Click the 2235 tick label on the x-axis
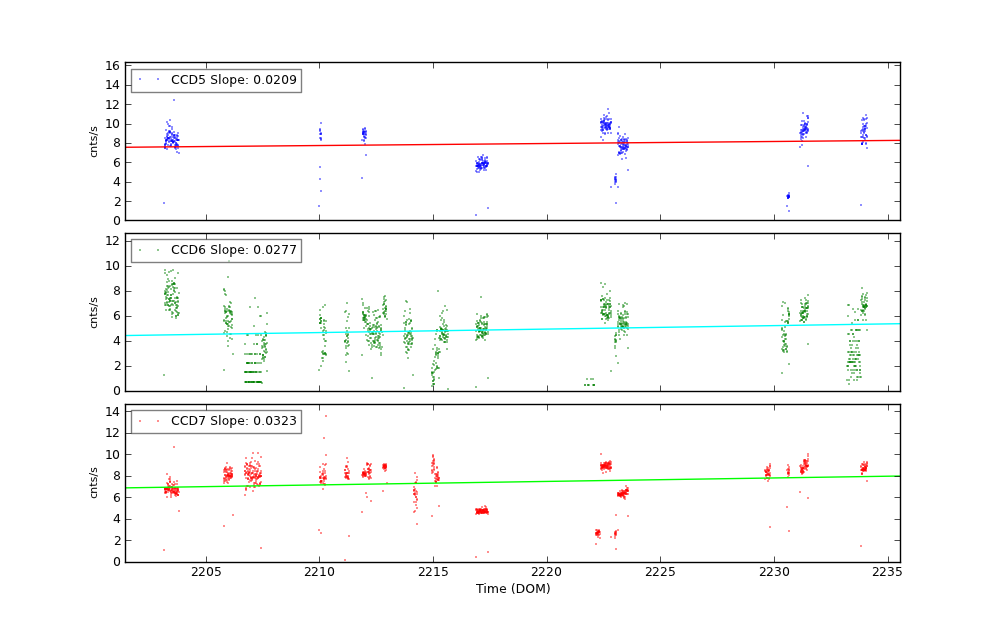Screen dimensions: 1000x624 click(x=887, y=572)
